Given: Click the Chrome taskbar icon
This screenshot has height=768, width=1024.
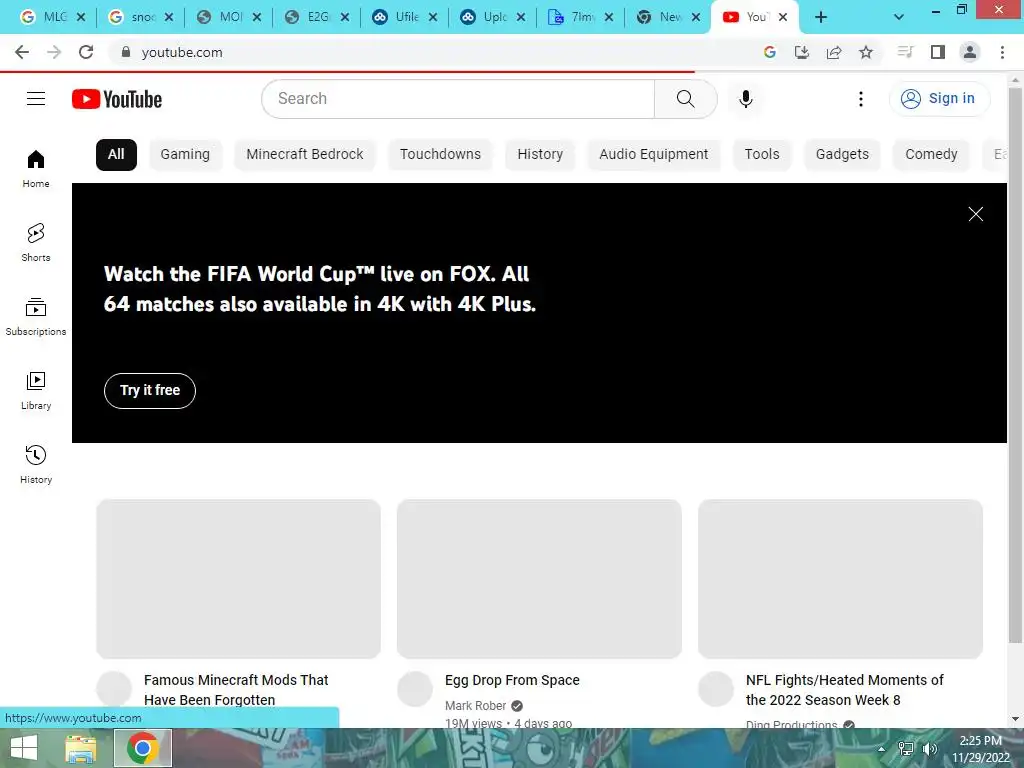Looking at the screenshot, I should [x=143, y=748].
